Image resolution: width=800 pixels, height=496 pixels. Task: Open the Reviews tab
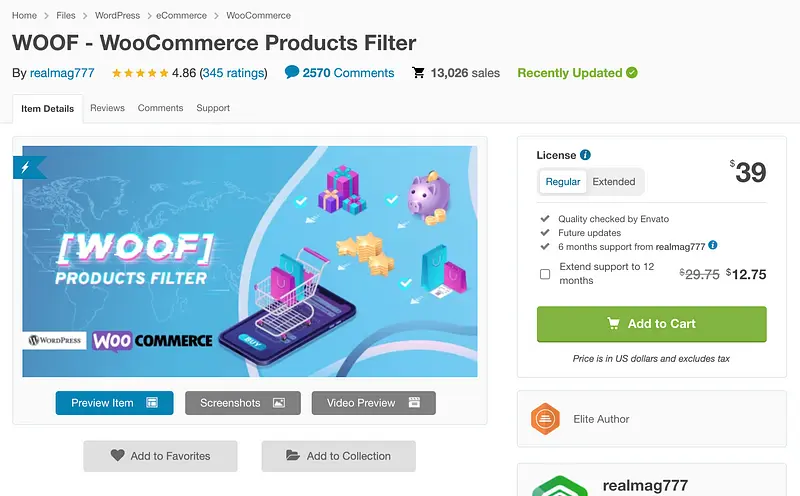(107, 108)
